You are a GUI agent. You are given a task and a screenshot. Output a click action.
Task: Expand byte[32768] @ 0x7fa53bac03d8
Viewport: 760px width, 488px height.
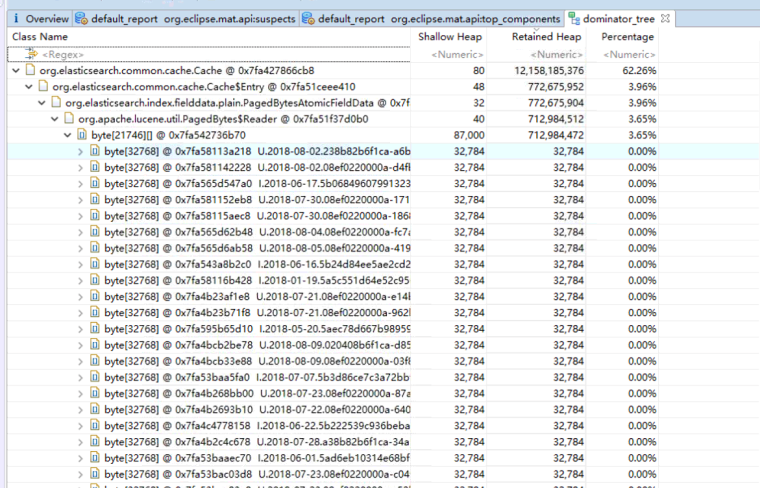coord(80,474)
